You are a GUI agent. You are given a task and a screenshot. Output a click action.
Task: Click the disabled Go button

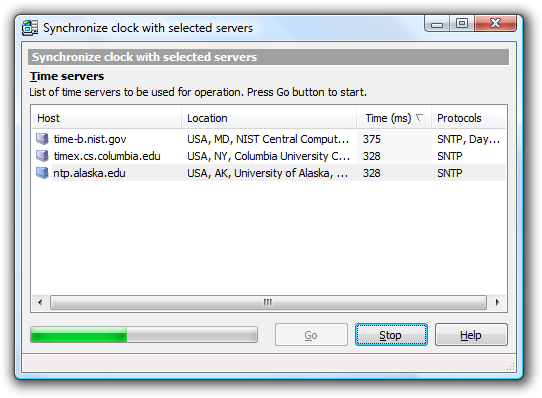coord(311,335)
